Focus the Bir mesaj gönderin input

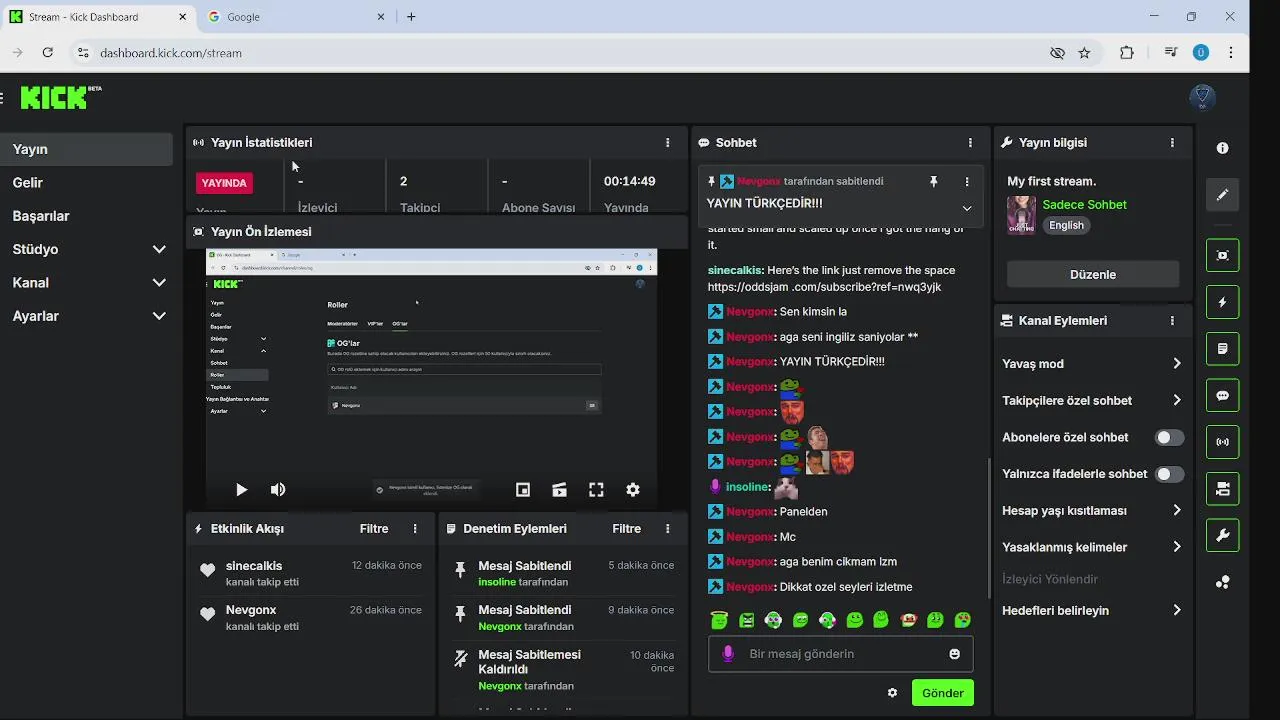(x=840, y=654)
